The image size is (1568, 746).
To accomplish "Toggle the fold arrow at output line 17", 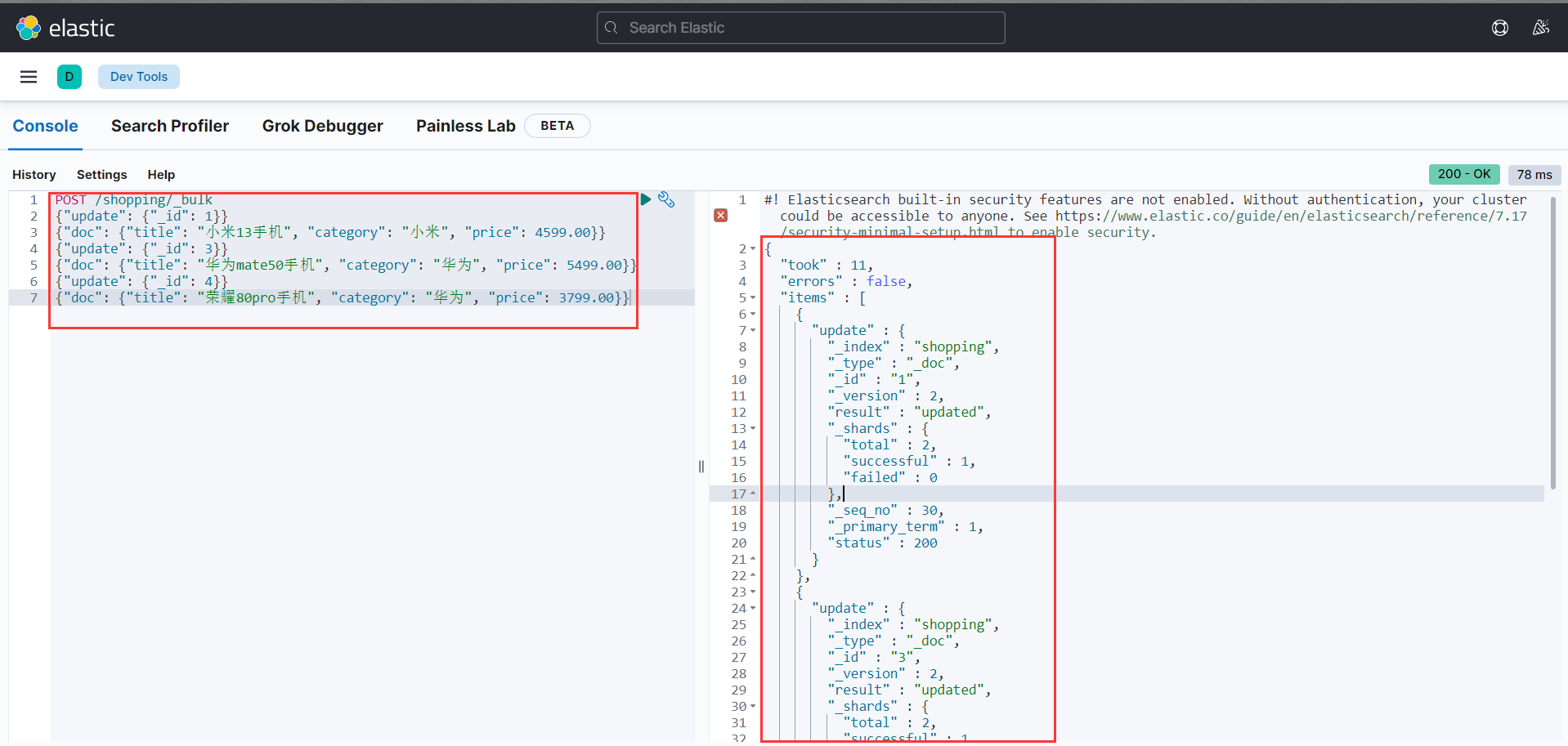I will click(x=753, y=494).
